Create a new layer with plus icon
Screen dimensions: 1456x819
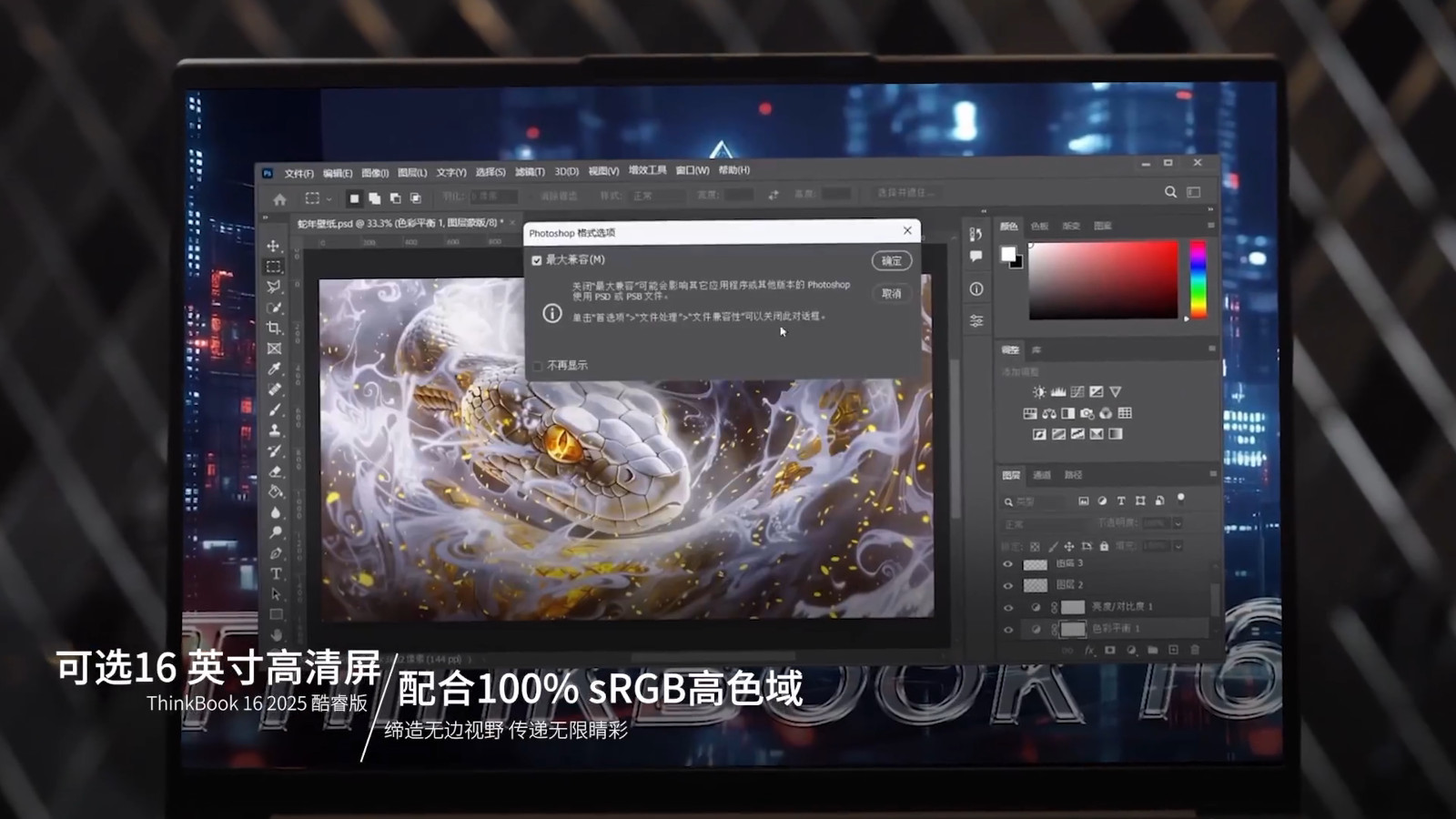click(x=1173, y=650)
